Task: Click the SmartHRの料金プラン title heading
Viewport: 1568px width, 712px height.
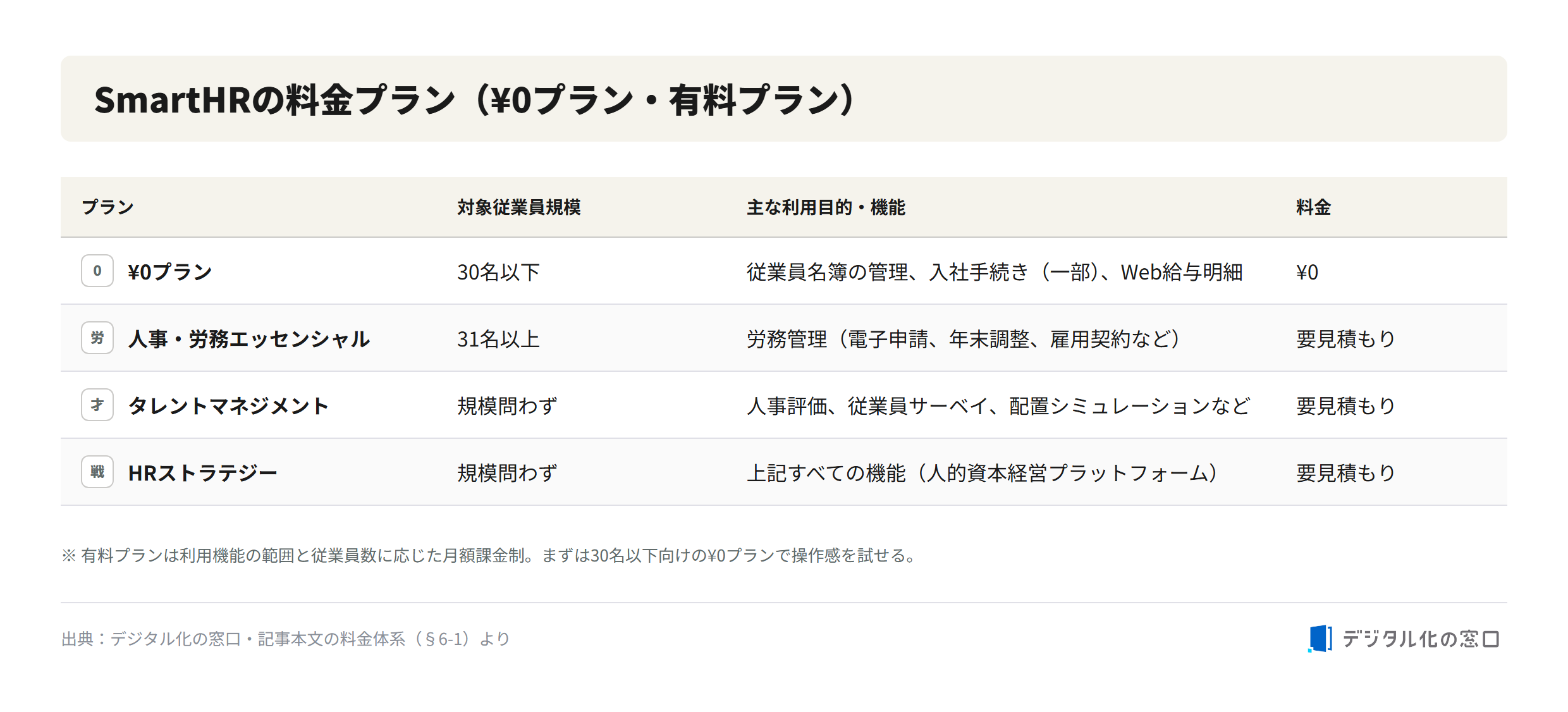Action: (475, 99)
